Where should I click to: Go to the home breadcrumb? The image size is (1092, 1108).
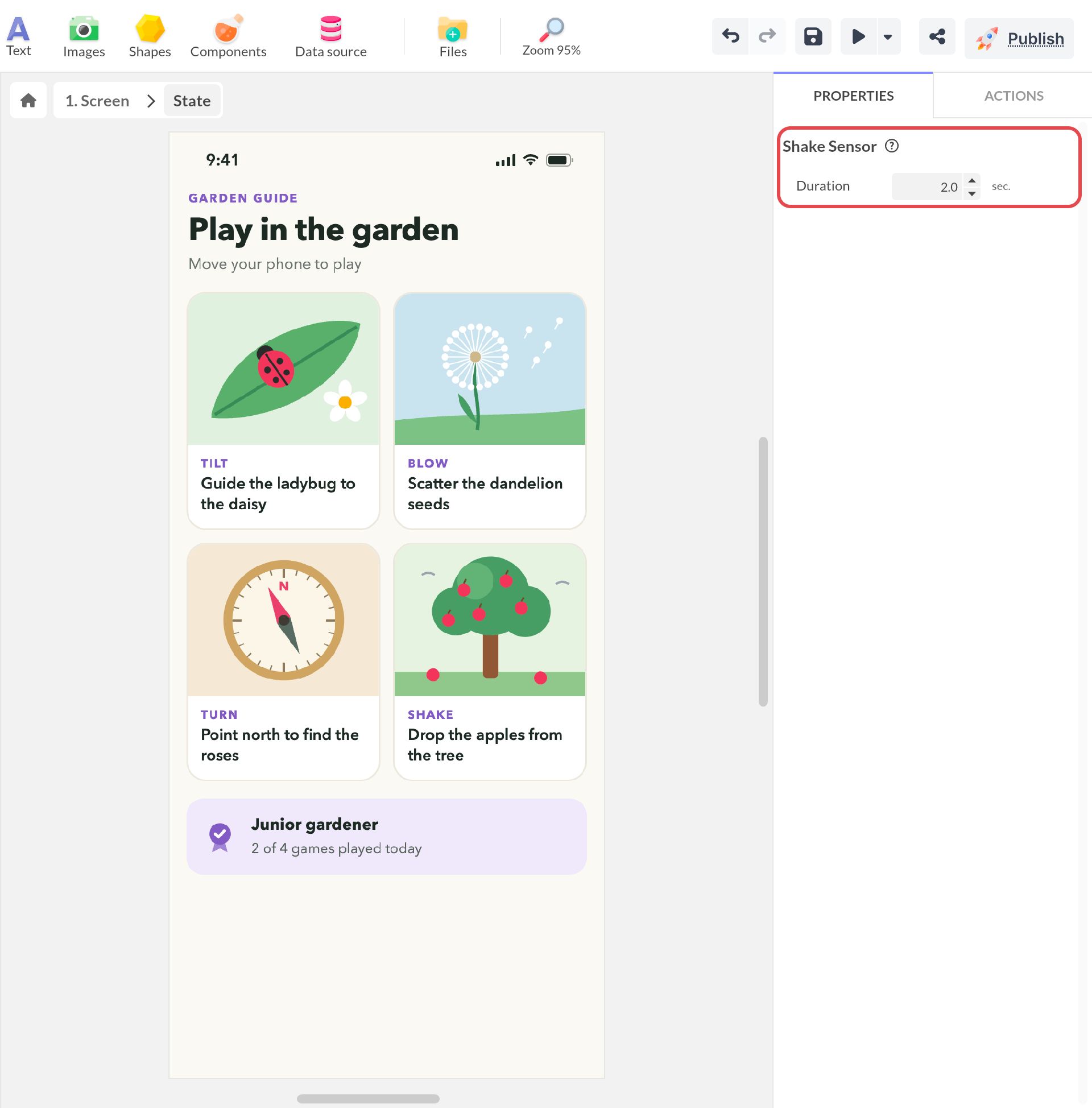(28, 100)
